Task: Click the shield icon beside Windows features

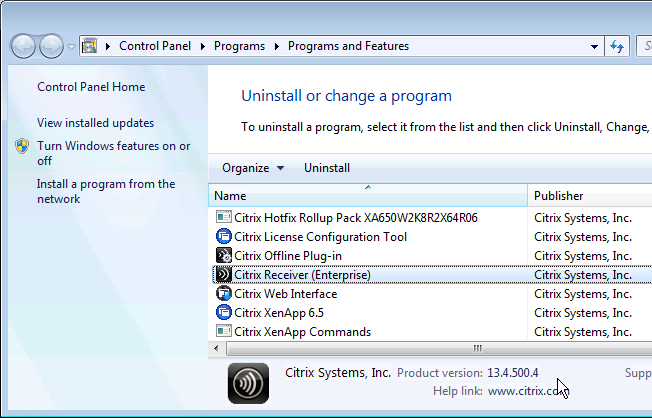Action: (x=22, y=146)
